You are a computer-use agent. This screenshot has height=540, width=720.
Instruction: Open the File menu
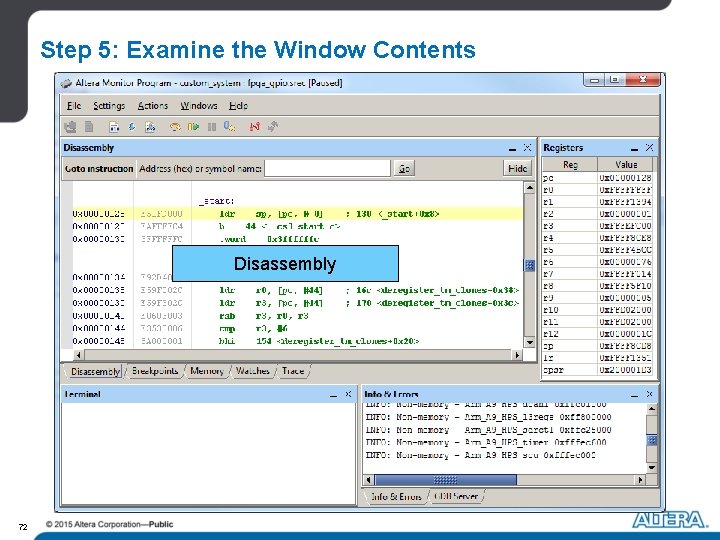(x=73, y=106)
